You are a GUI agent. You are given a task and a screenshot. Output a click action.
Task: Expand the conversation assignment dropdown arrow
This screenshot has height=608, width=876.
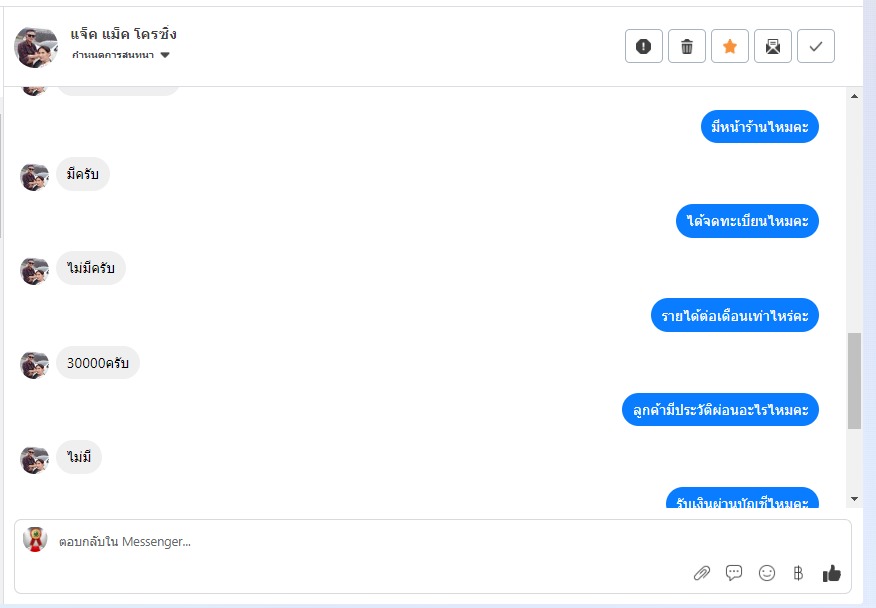coord(165,55)
